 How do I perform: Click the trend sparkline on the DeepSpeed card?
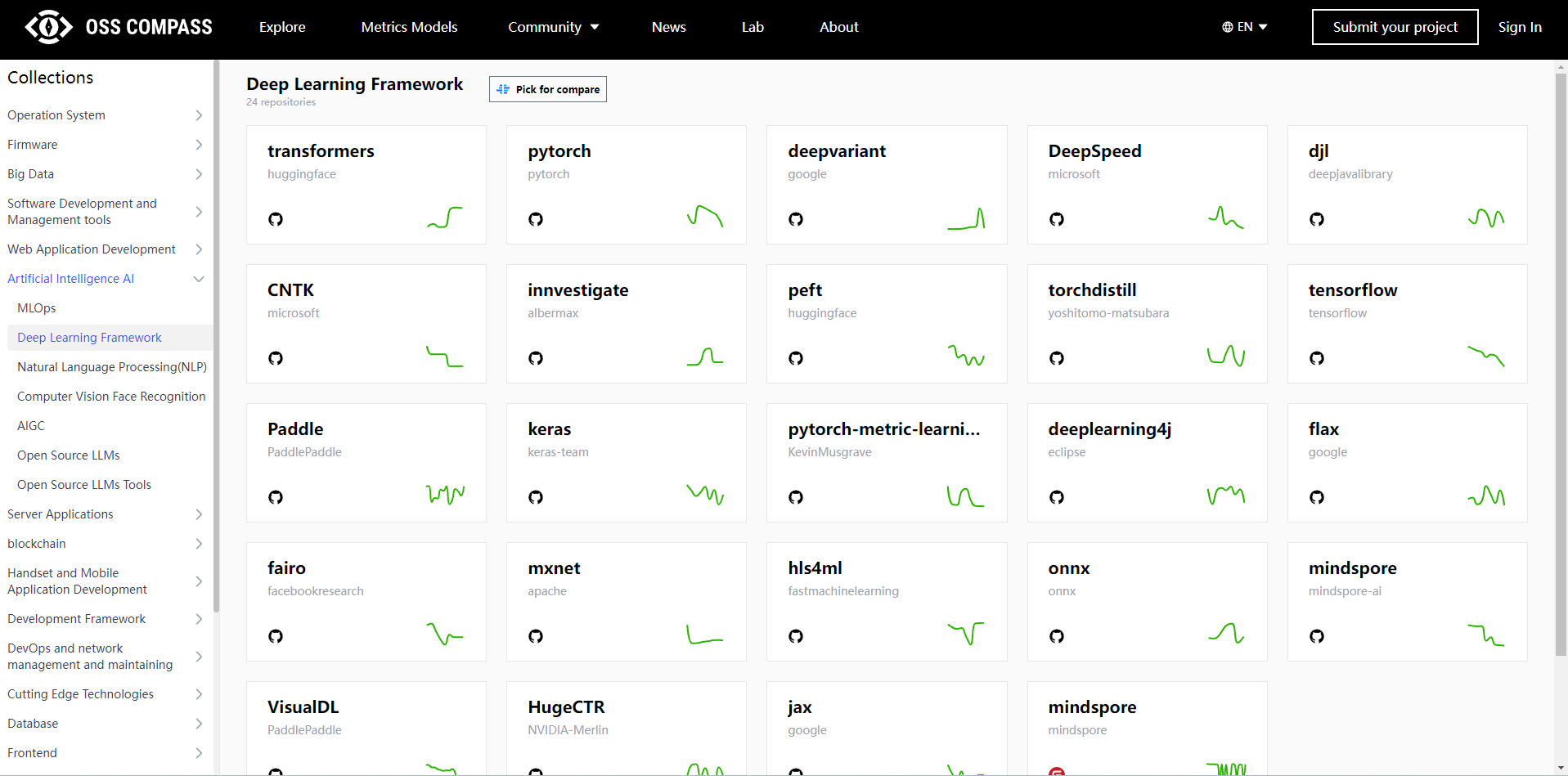pos(1225,217)
